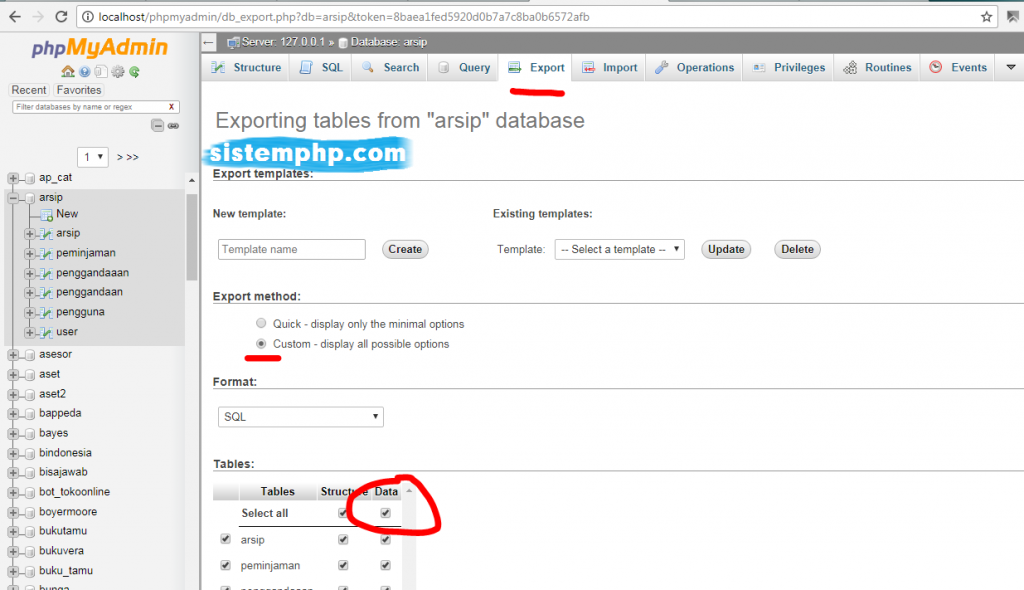Clear the database filter with the red X
The width and height of the screenshot is (1024, 590).
click(x=171, y=107)
